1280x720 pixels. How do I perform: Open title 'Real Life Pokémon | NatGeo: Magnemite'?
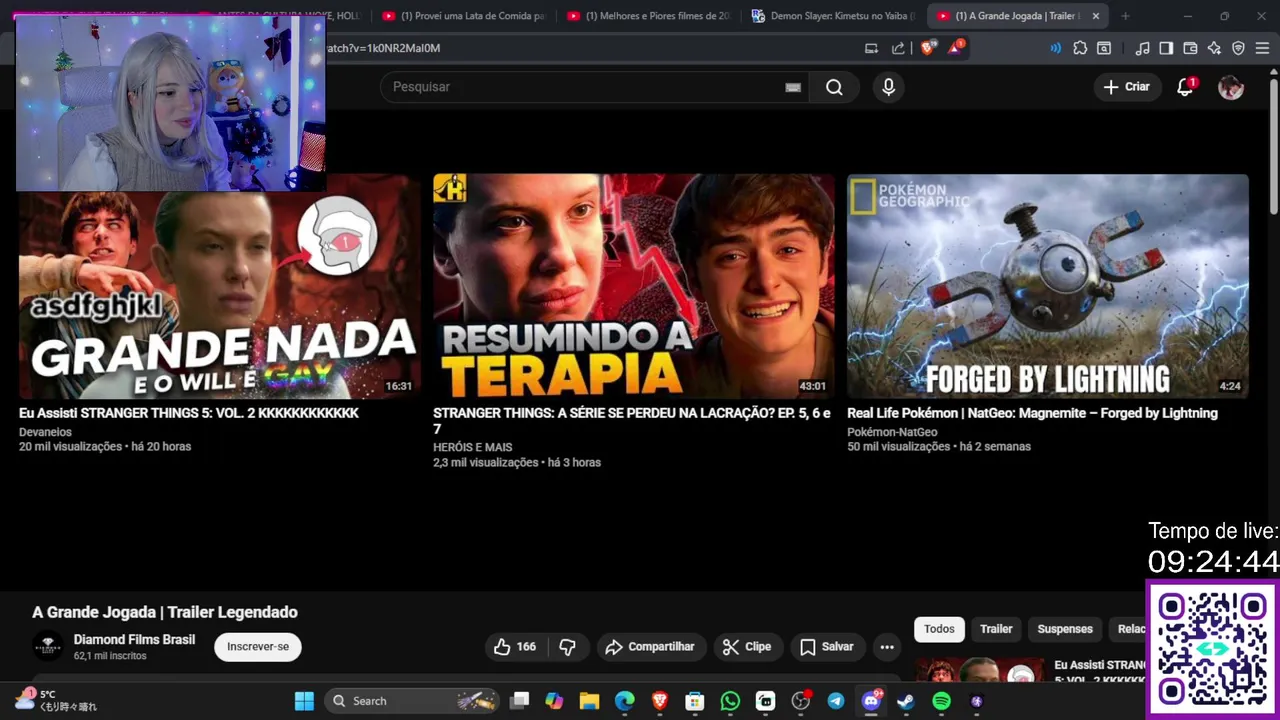click(1032, 413)
